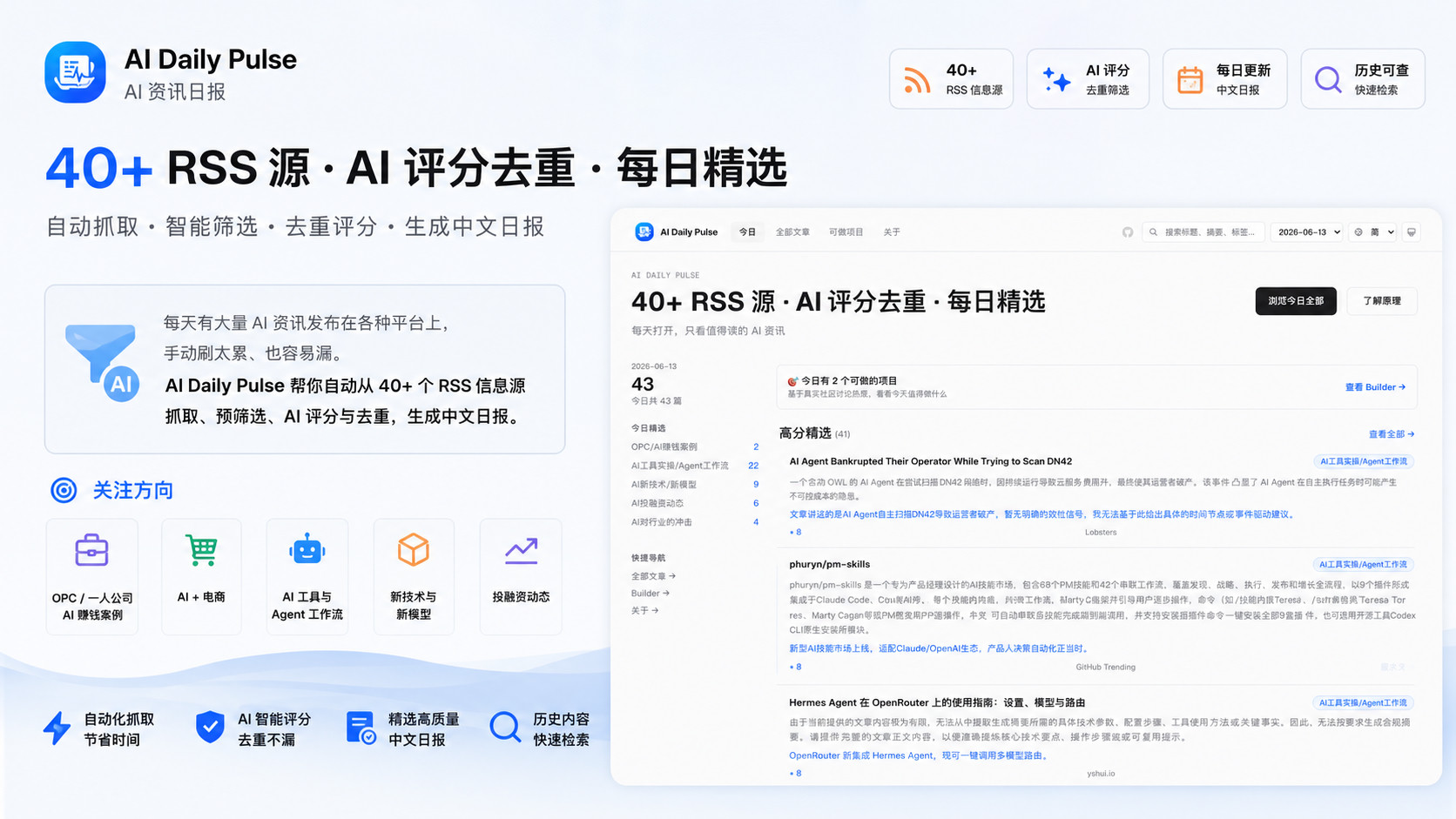Select AI投融资动态 sidebar category
Image resolution: width=1456 pixels, height=819 pixels.
coord(695,503)
